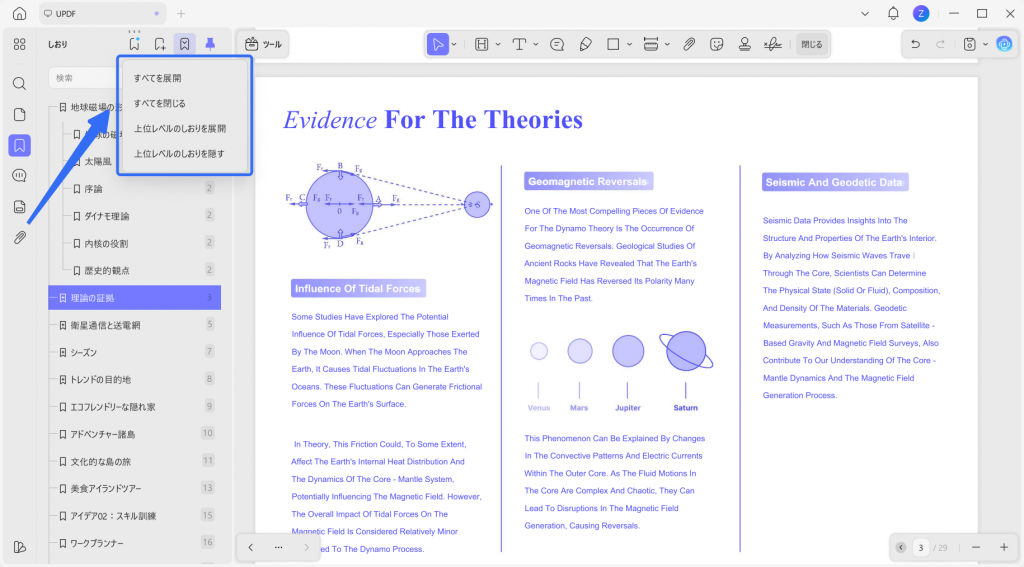Click the bookmark 検索 search field
Viewport: 1024px width, 567px height.
point(84,78)
